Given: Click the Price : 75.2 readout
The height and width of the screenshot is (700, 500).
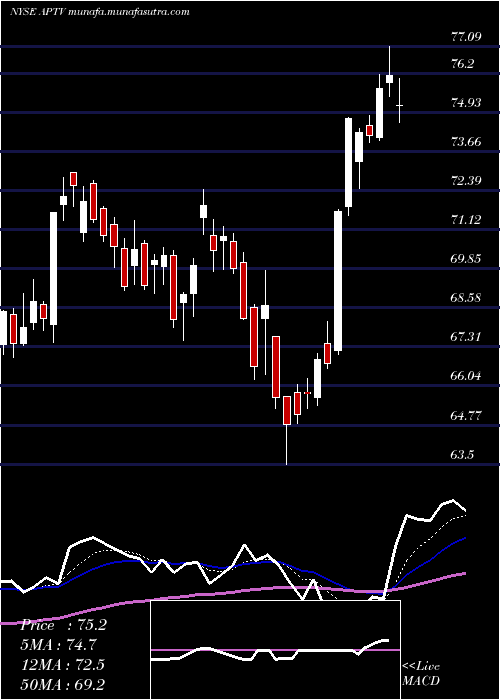Looking at the screenshot, I should tap(63, 625).
